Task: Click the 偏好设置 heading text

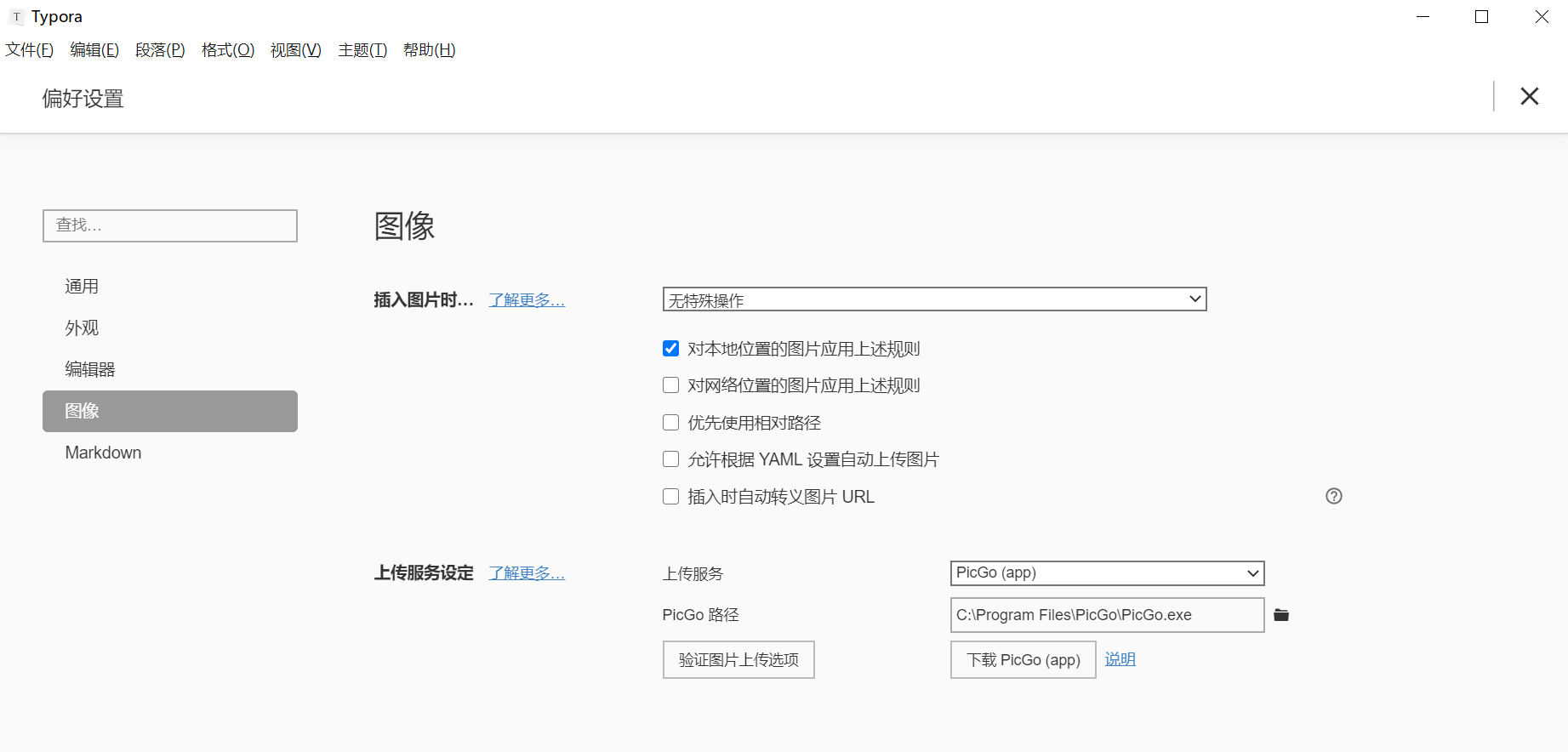Action: click(83, 99)
